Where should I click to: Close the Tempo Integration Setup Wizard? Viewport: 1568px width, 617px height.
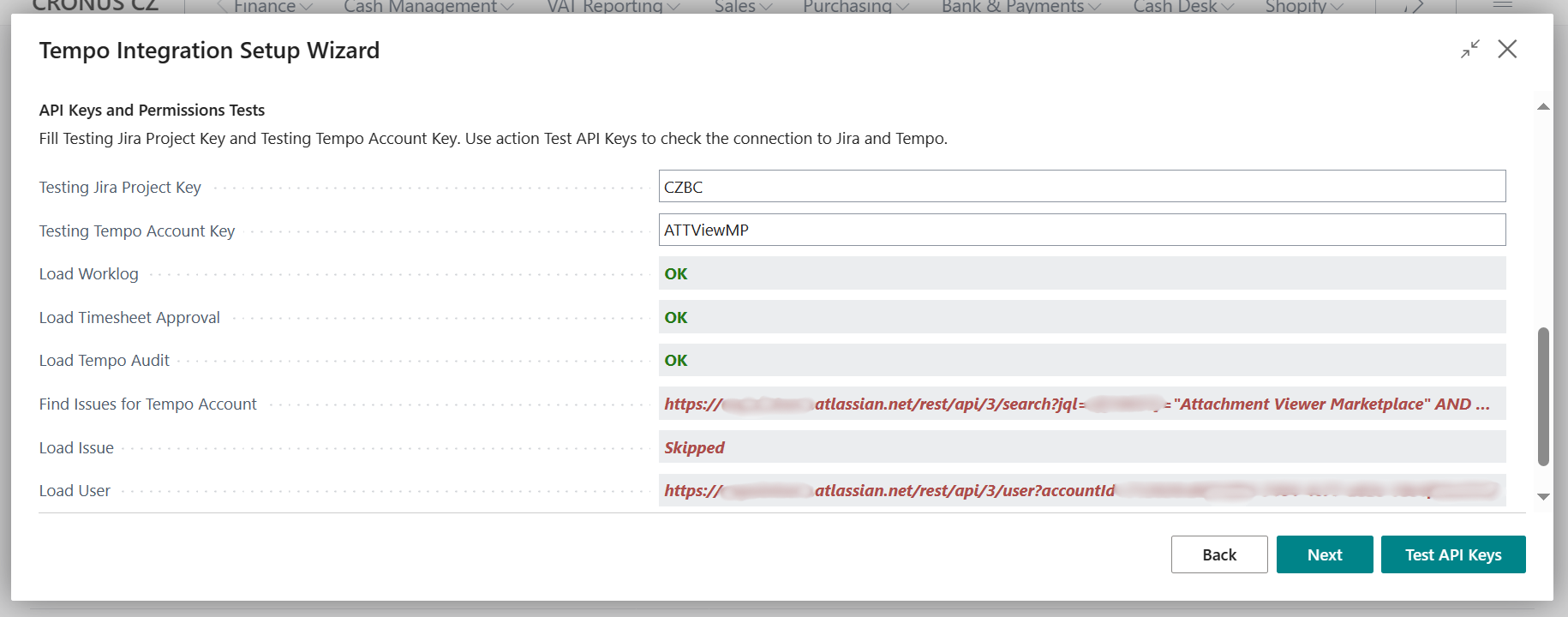coord(1507,50)
